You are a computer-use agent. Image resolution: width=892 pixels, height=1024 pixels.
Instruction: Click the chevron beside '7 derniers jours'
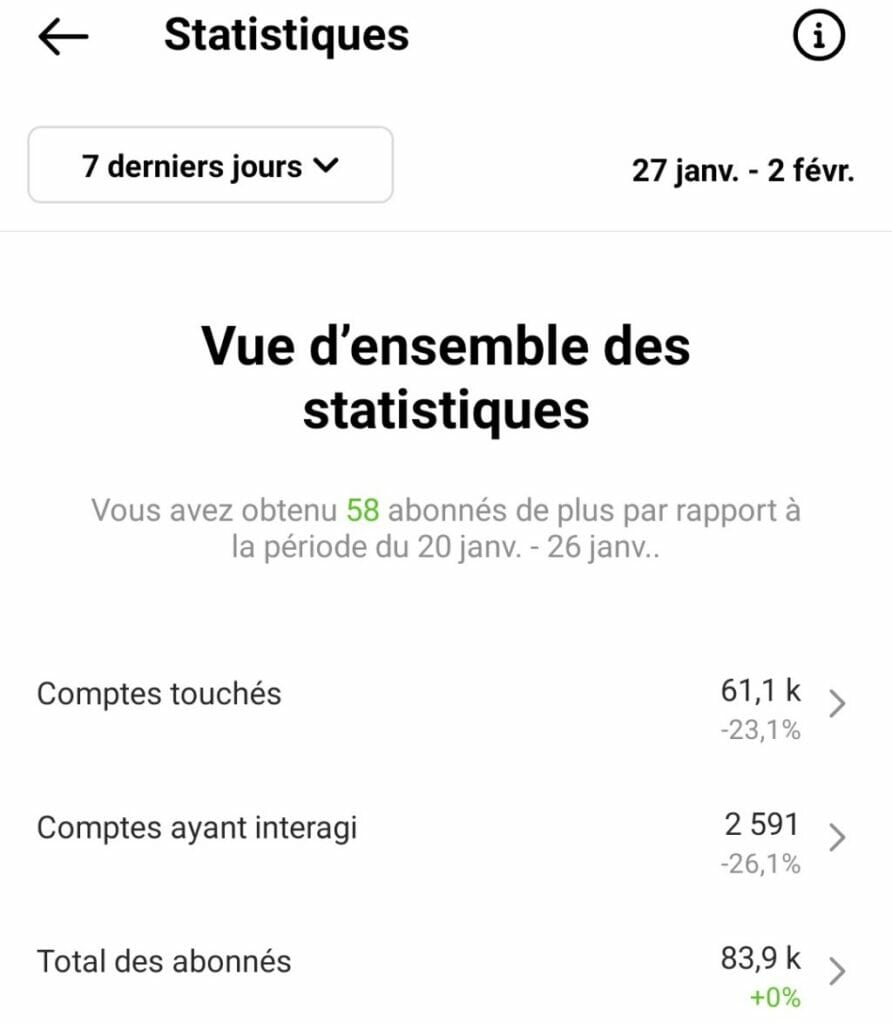click(326, 166)
